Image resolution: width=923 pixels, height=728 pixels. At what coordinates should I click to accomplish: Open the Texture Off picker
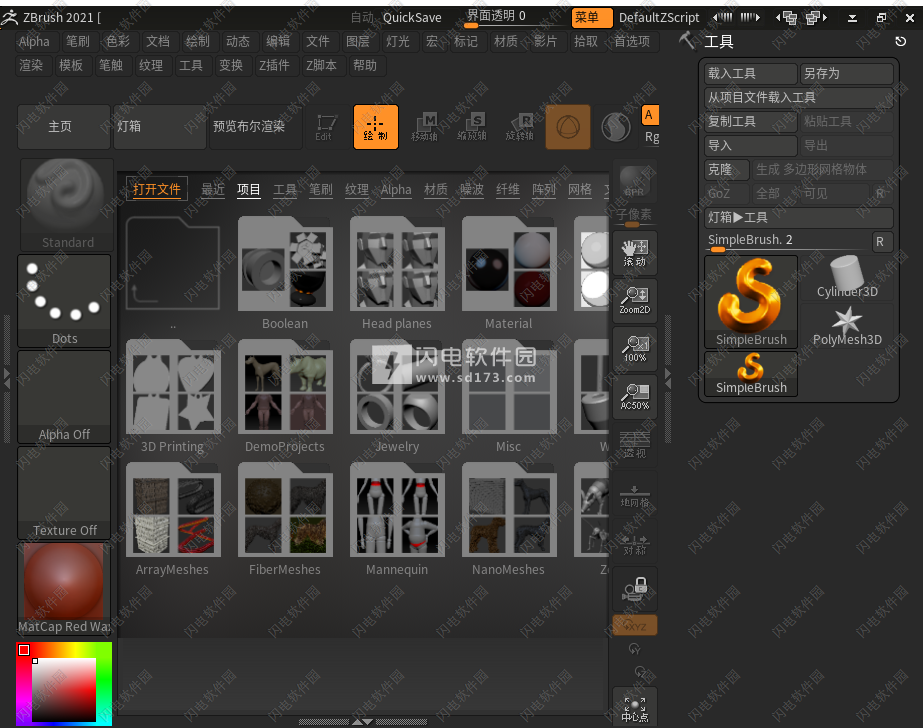point(64,493)
